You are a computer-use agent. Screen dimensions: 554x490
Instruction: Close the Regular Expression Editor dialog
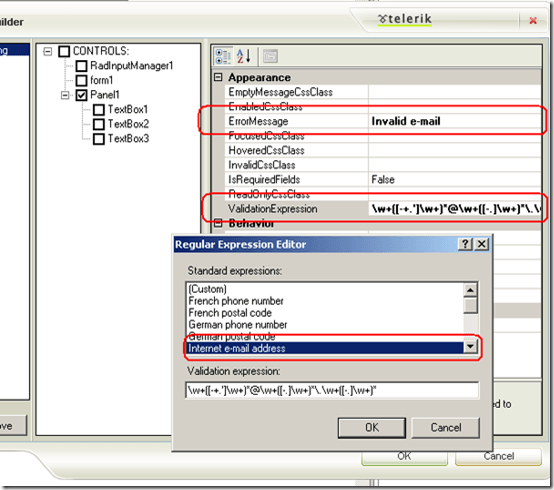pos(482,244)
